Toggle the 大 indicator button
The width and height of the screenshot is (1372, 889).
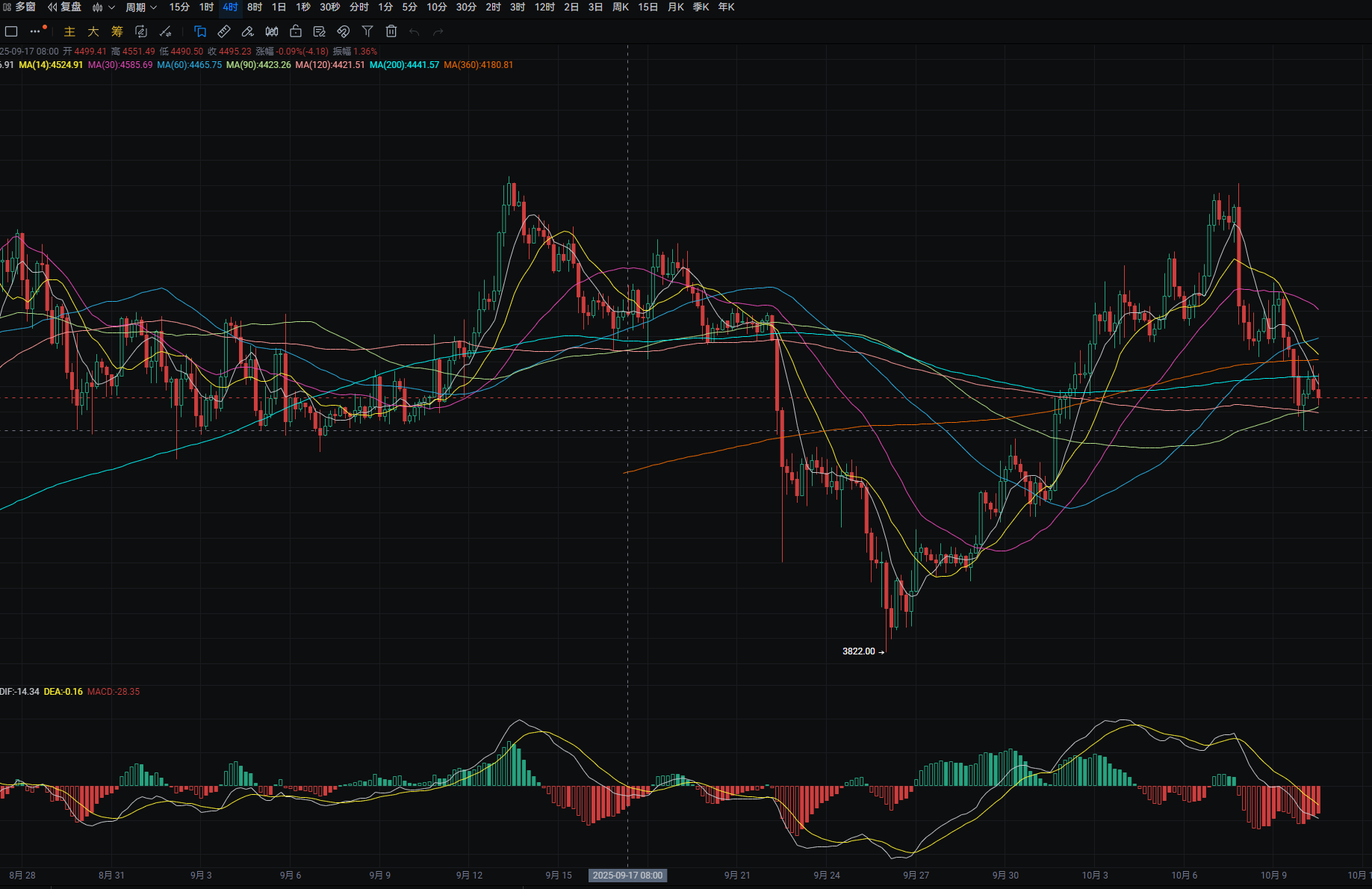coord(93,31)
